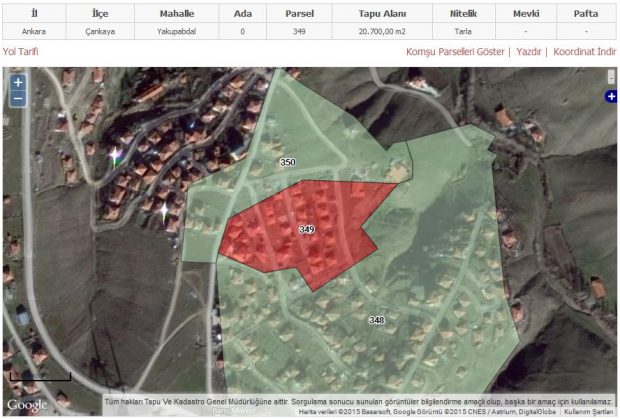Click the Google logo on the map
This screenshot has height=419, width=620.
pos(27,404)
